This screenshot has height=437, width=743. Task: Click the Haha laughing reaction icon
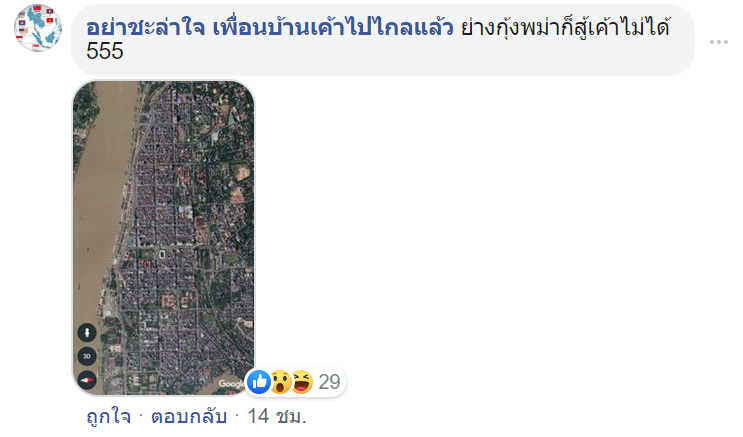click(302, 382)
